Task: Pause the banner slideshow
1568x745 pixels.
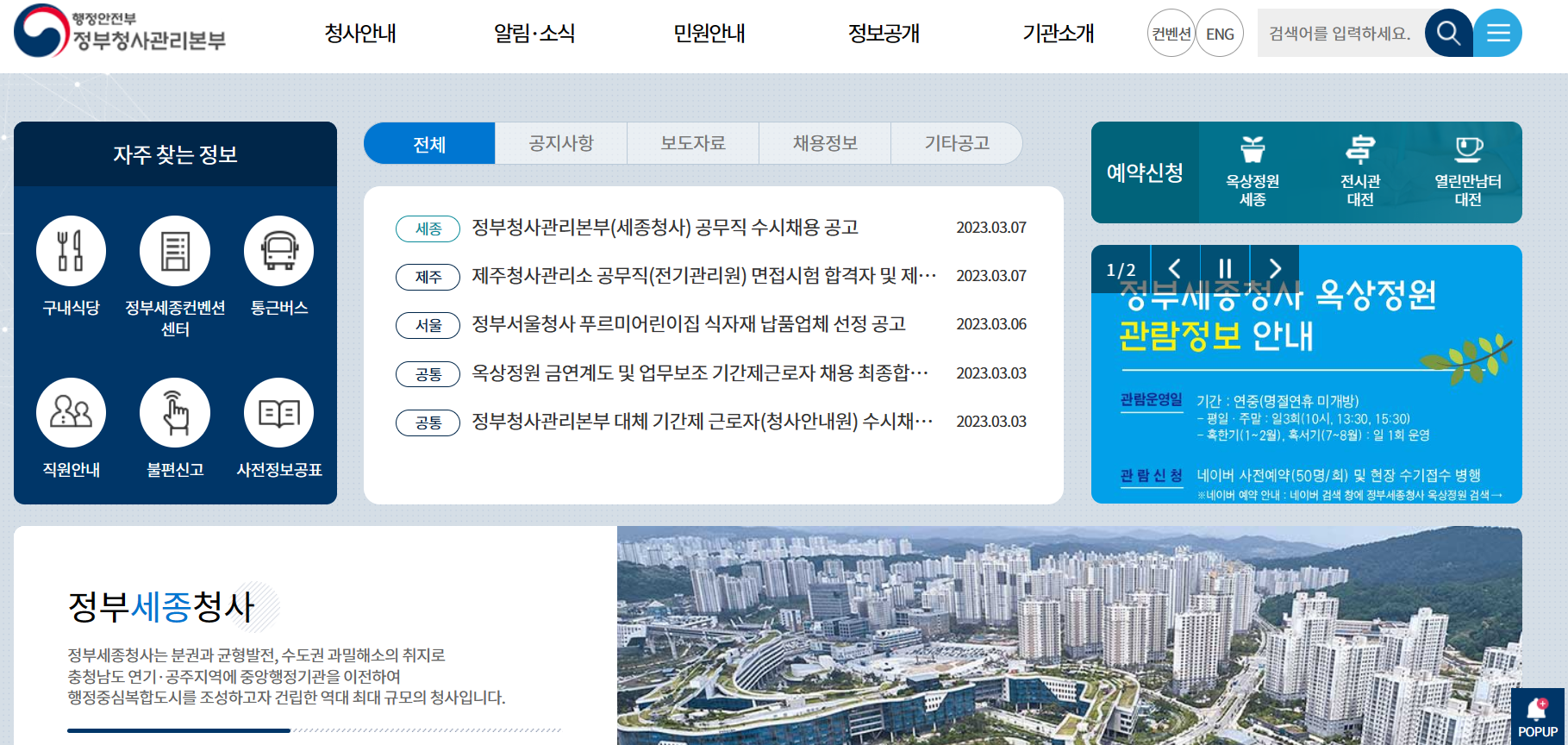Action: [x=1225, y=269]
